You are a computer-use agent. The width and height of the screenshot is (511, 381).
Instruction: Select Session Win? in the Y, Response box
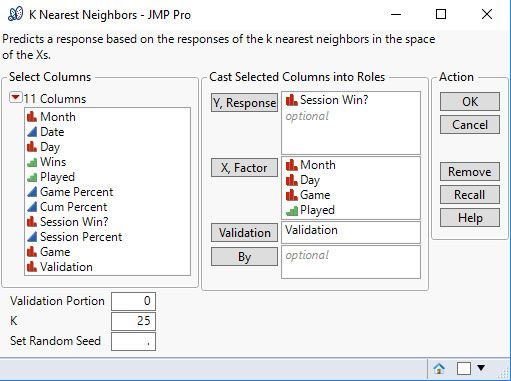coord(334,100)
